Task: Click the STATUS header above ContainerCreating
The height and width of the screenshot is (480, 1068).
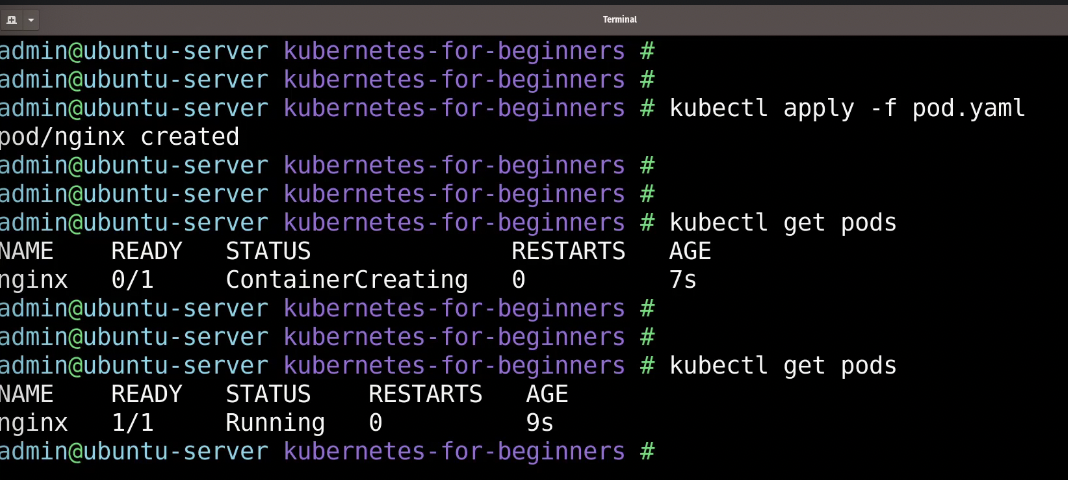Action: (268, 251)
